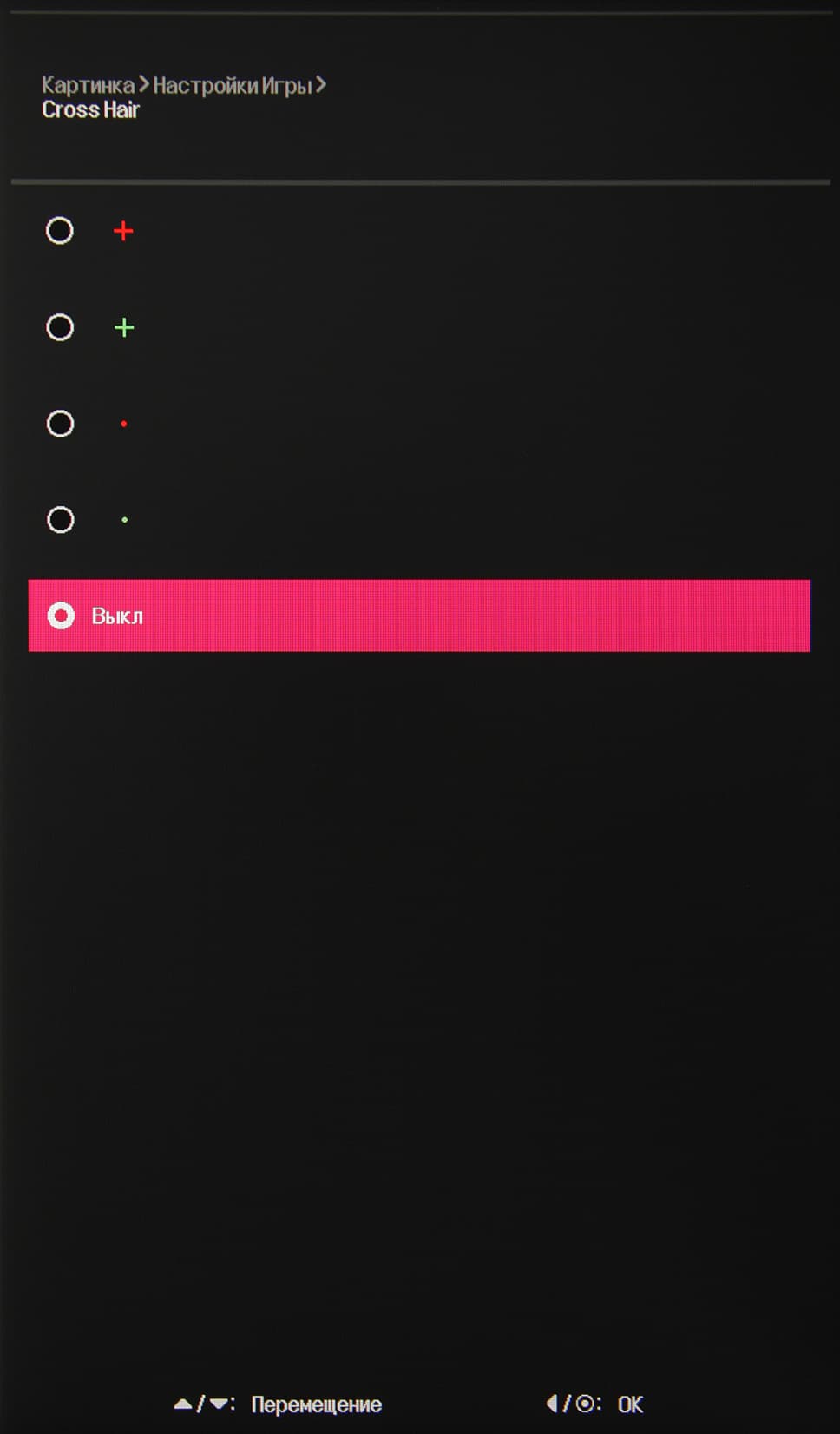Choose the green dot crosshair icon
Viewport: 840px width, 1434px height.
pyautogui.click(x=125, y=520)
